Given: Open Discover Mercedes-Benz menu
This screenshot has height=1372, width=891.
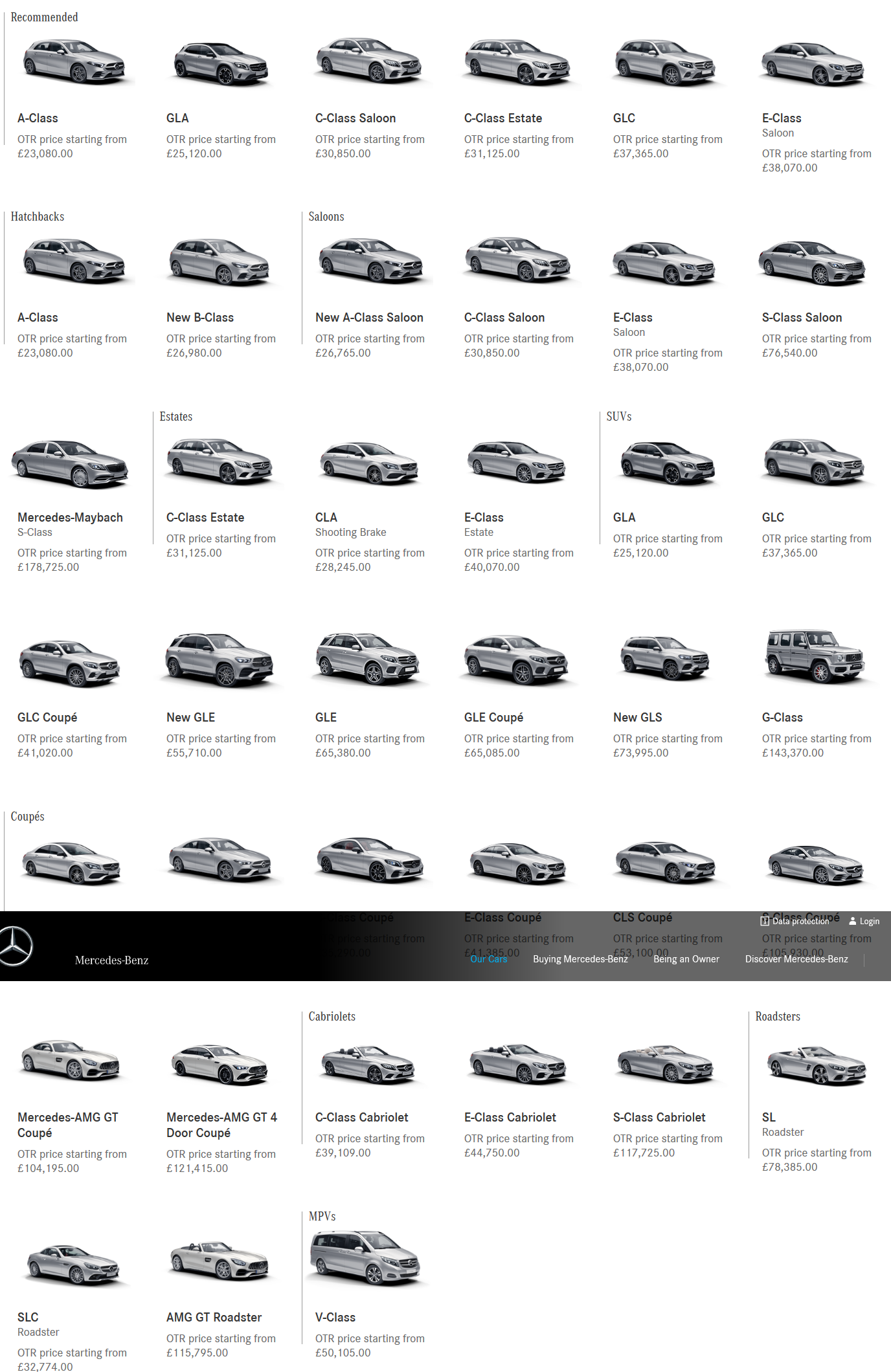Looking at the screenshot, I should tap(796, 959).
